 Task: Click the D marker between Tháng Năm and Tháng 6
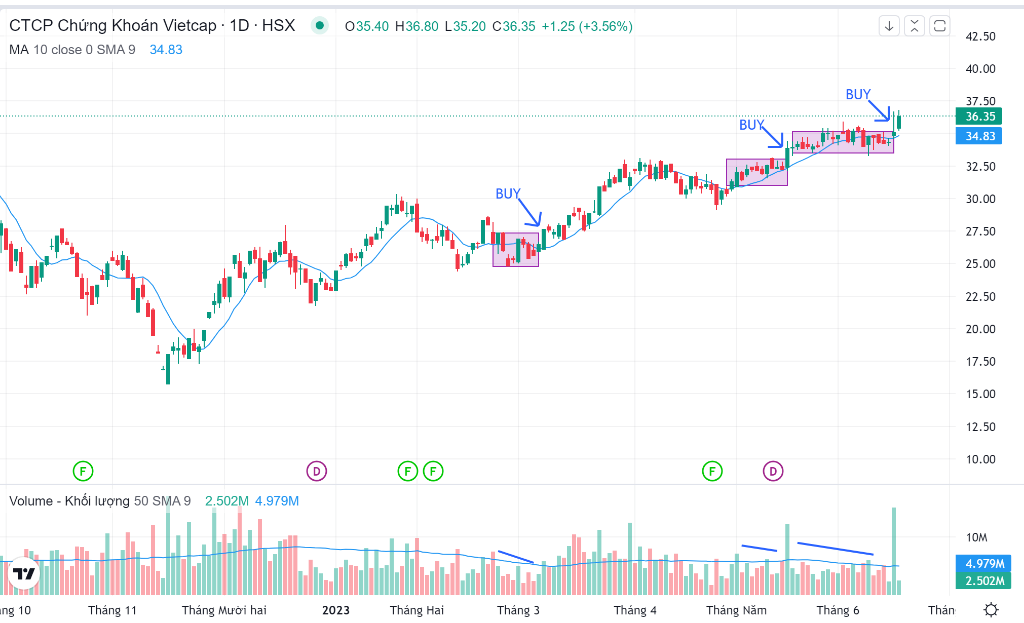pyautogui.click(x=774, y=470)
